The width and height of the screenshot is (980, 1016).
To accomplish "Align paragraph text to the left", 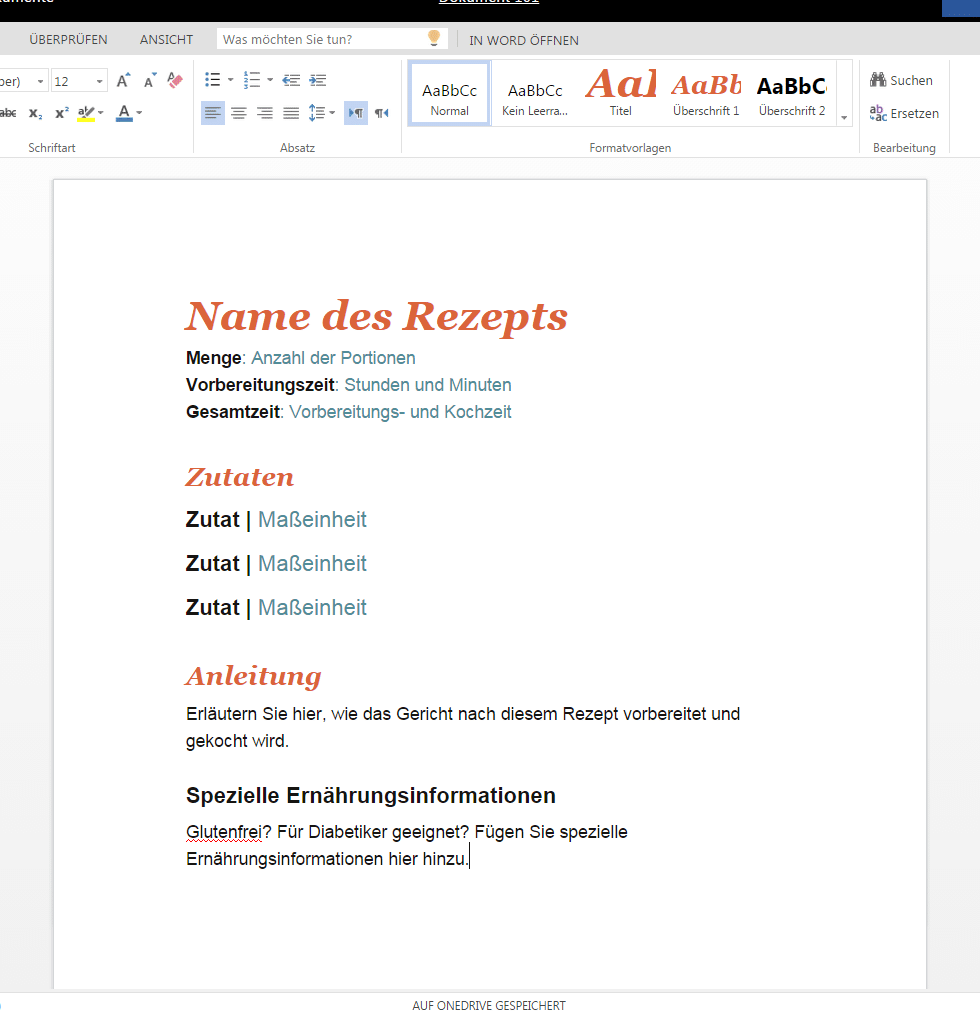I will (x=213, y=113).
